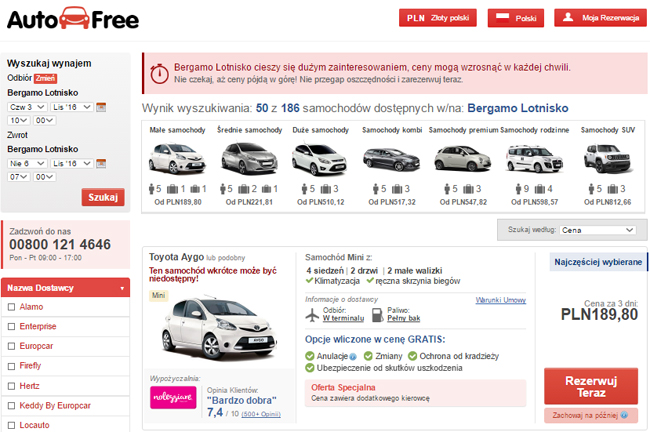Click the Zmień button next to Odbiór
The width and height of the screenshot is (650, 432).
tap(45, 78)
